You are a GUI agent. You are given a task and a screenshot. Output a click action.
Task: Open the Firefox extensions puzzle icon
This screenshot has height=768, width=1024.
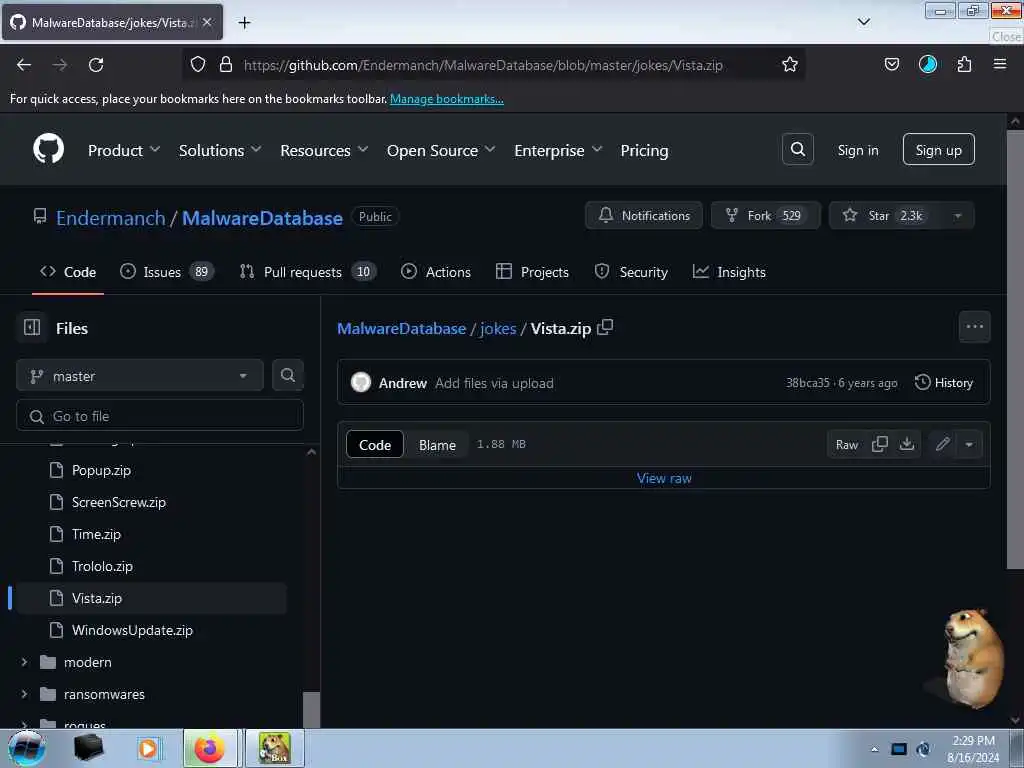964,65
